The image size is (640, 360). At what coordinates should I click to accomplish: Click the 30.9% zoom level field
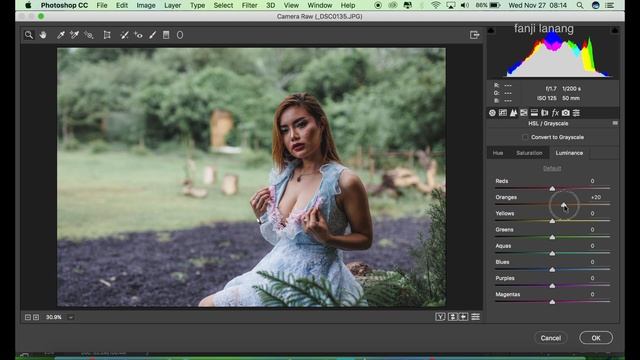pyautogui.click(x=53, y=317)
